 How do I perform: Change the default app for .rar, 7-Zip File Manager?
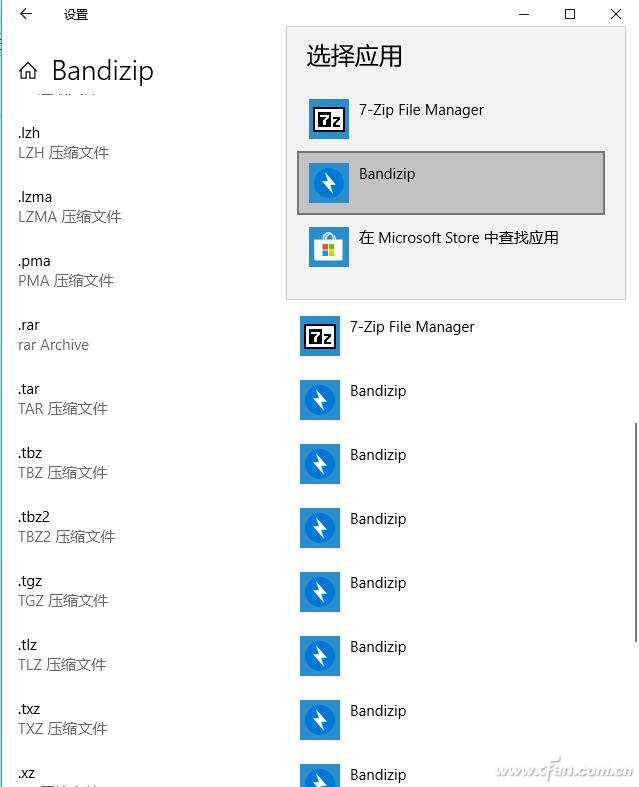(412, 327)
